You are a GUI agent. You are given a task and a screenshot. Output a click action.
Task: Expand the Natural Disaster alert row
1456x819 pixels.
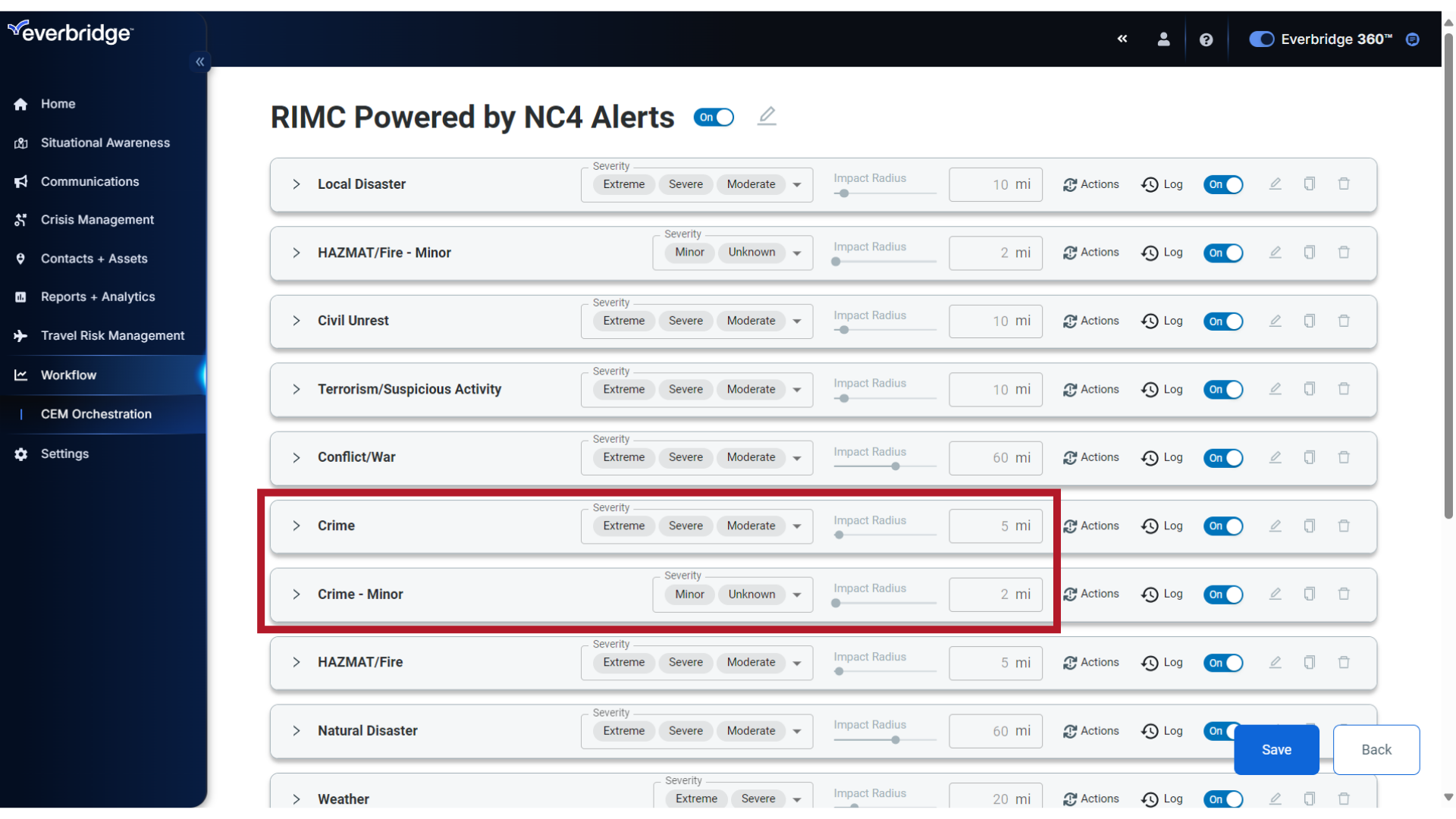coord(296,730)
